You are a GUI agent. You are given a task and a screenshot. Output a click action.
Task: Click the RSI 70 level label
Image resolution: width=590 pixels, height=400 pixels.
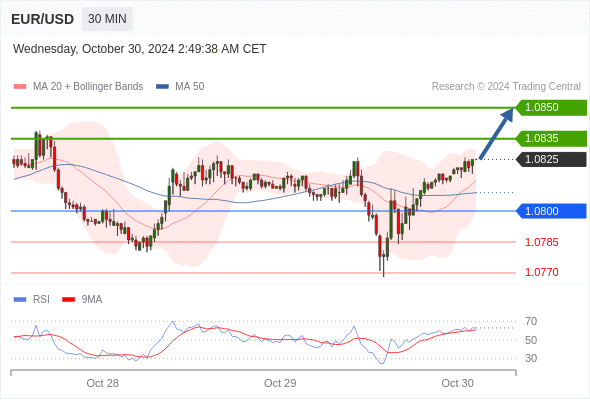[x=531, y=322]
